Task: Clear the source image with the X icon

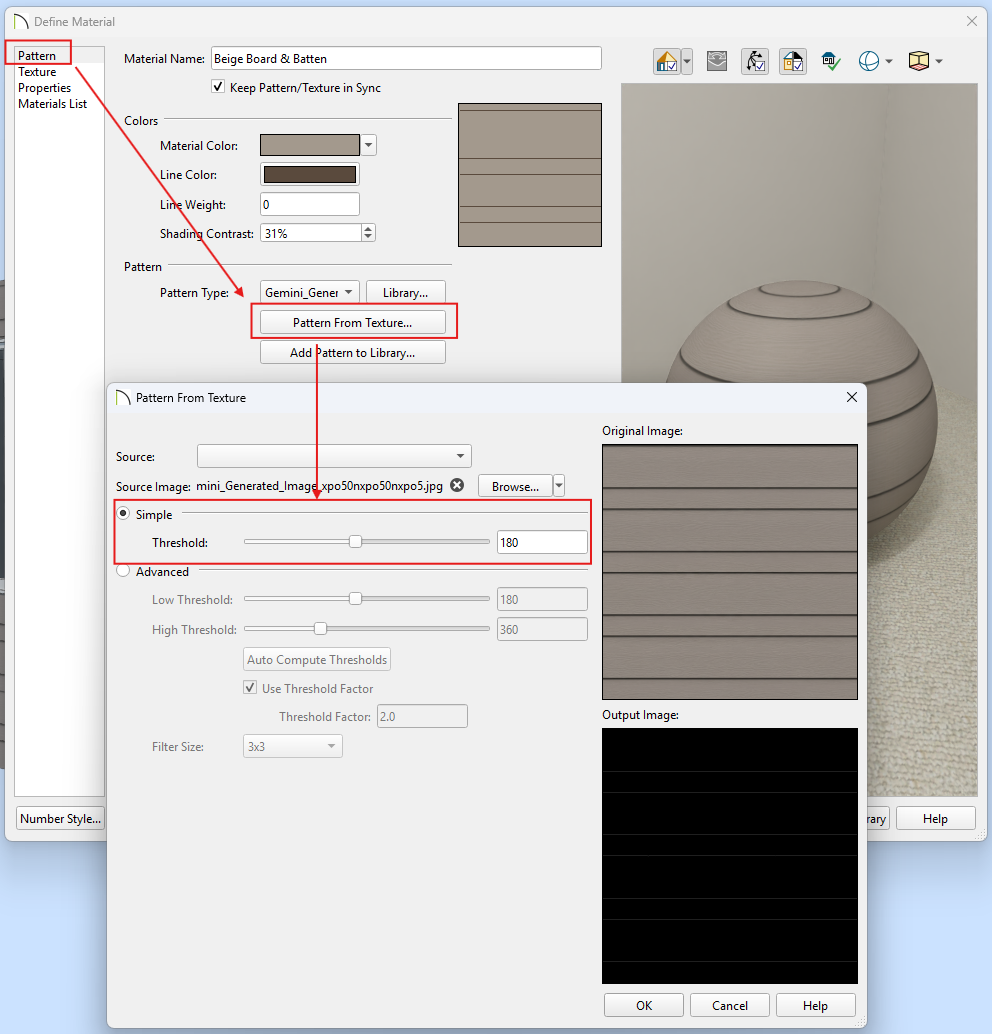Action: pyautogui.click(x=457, y=485)
